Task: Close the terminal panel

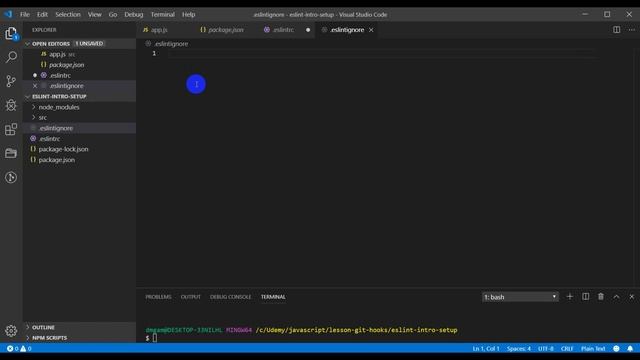Action: point(631,297)
